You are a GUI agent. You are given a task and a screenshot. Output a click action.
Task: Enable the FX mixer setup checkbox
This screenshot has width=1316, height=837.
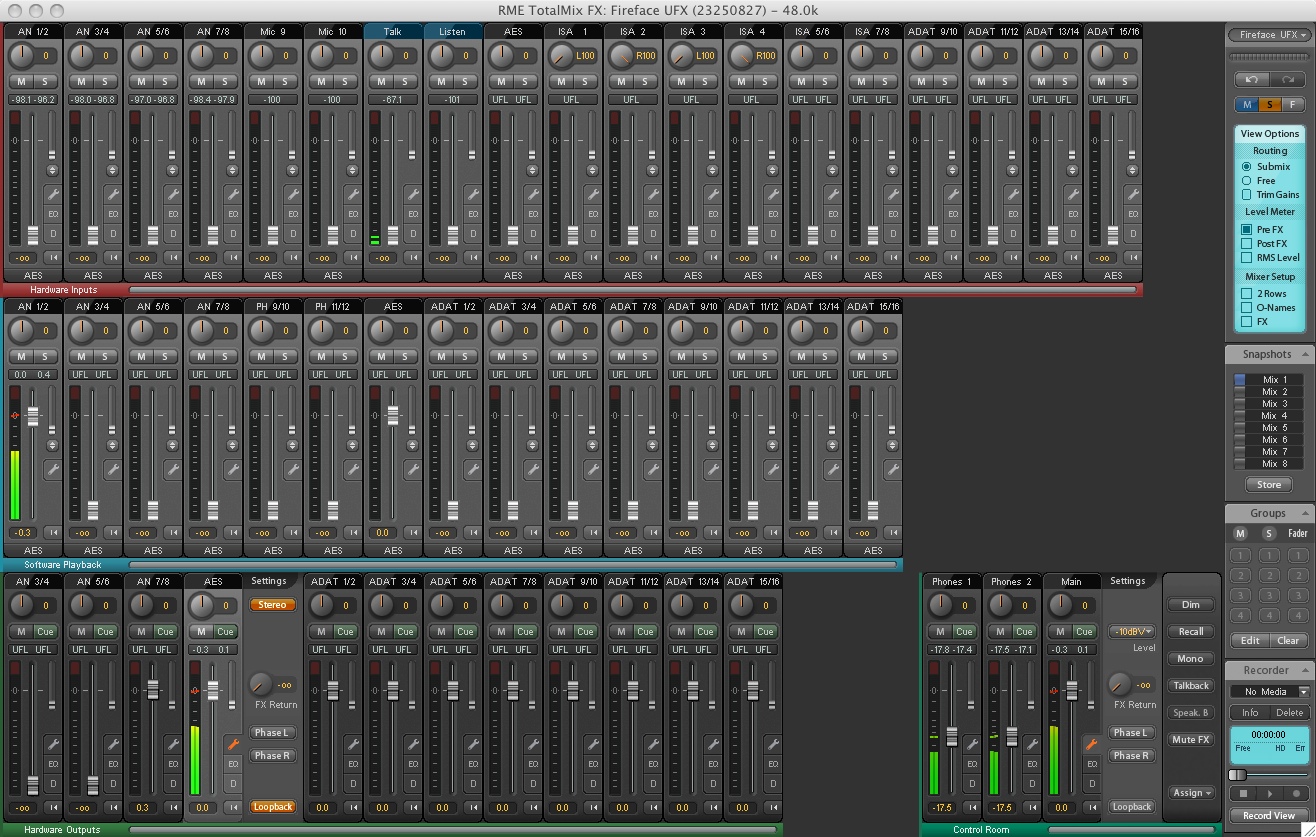[x=1247, y=322]
